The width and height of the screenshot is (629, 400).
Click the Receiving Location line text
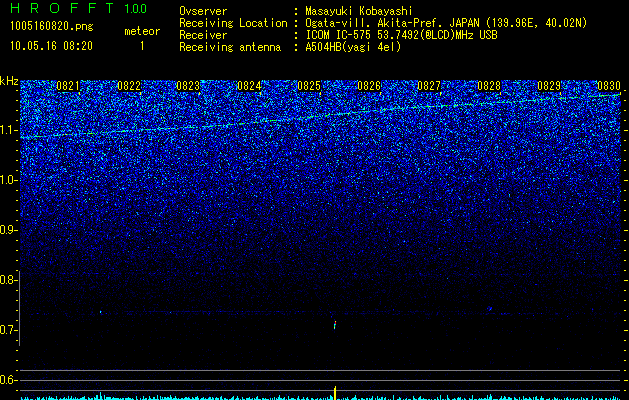point(383,23)
